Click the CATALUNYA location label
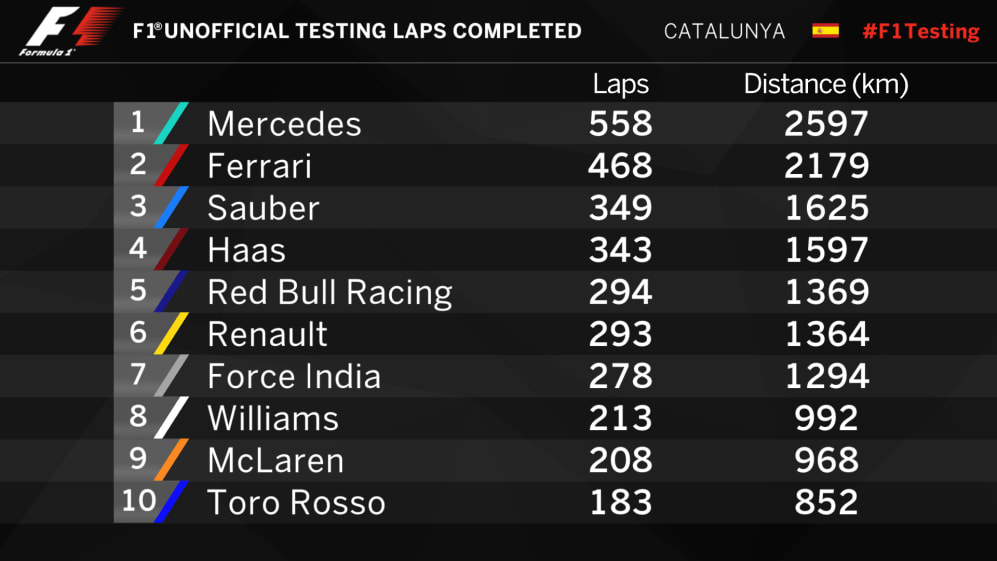 pos(724,31)
